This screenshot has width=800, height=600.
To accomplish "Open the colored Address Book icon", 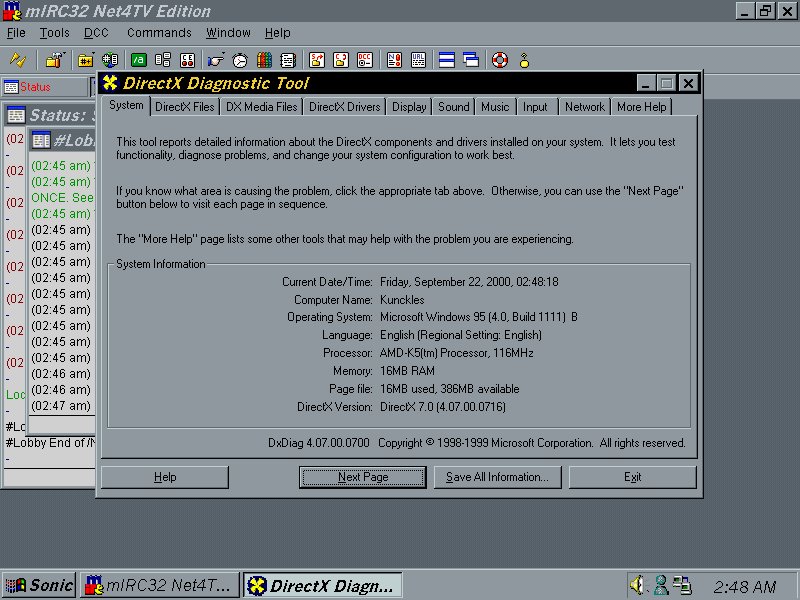I will (x=264, y=60).
